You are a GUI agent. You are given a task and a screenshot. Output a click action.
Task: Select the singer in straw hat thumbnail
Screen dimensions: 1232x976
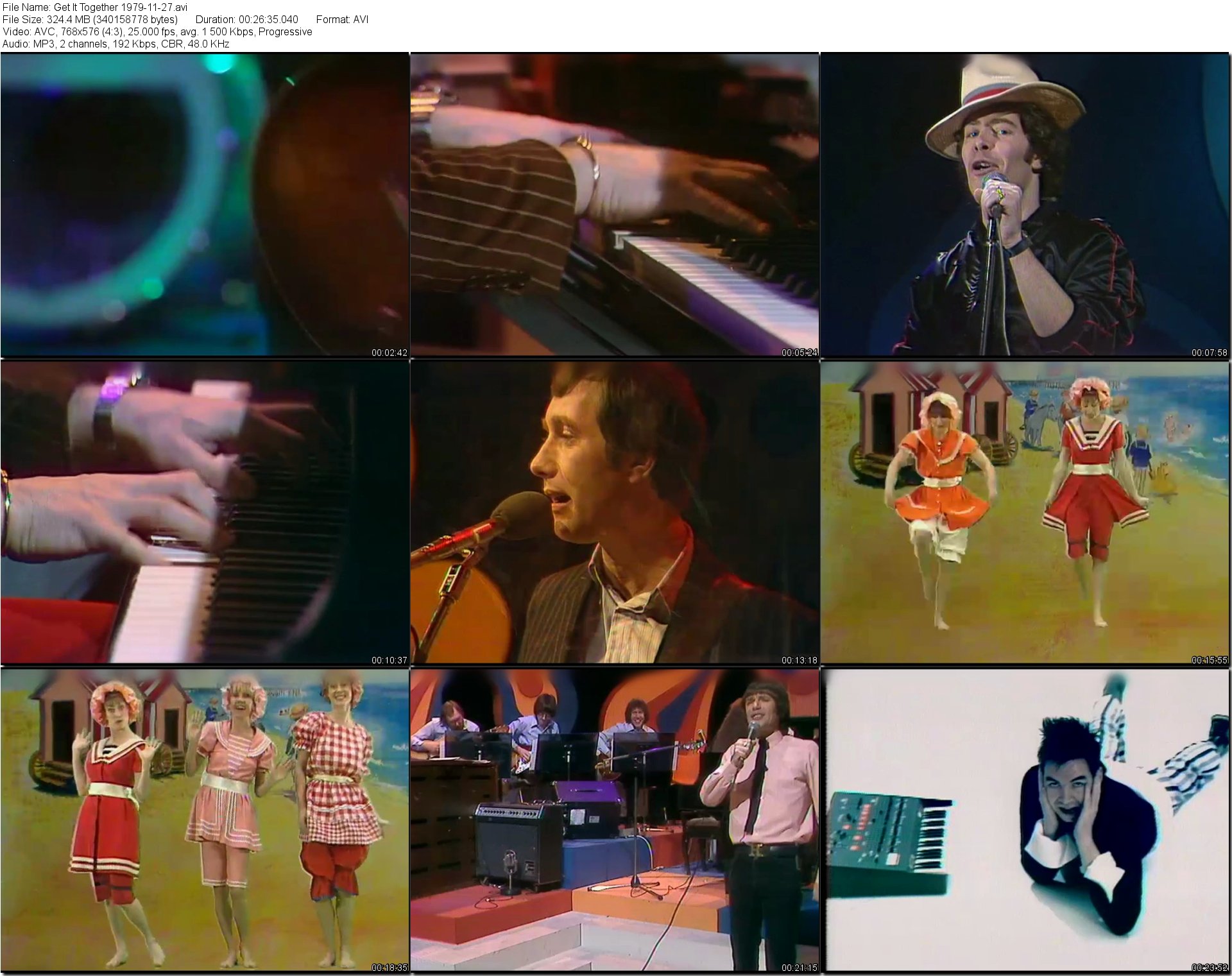pyautogui.click(x=1025, y=204)
